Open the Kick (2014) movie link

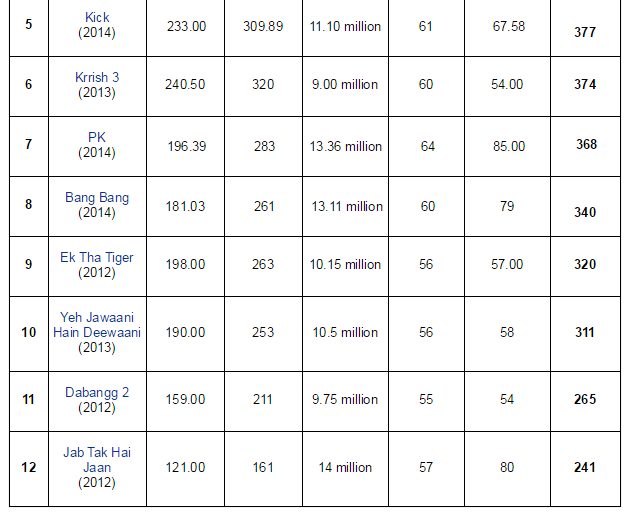[97, 17]
